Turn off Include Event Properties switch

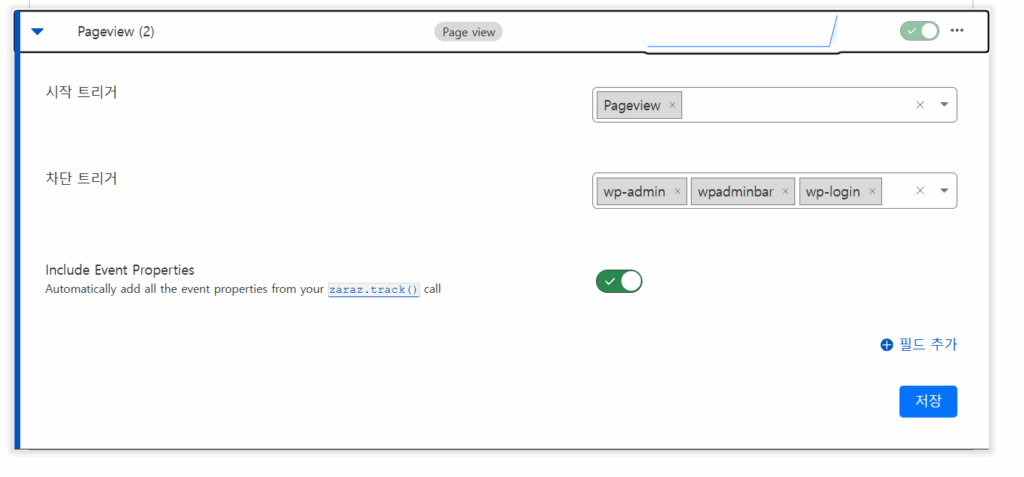point(618,281)
